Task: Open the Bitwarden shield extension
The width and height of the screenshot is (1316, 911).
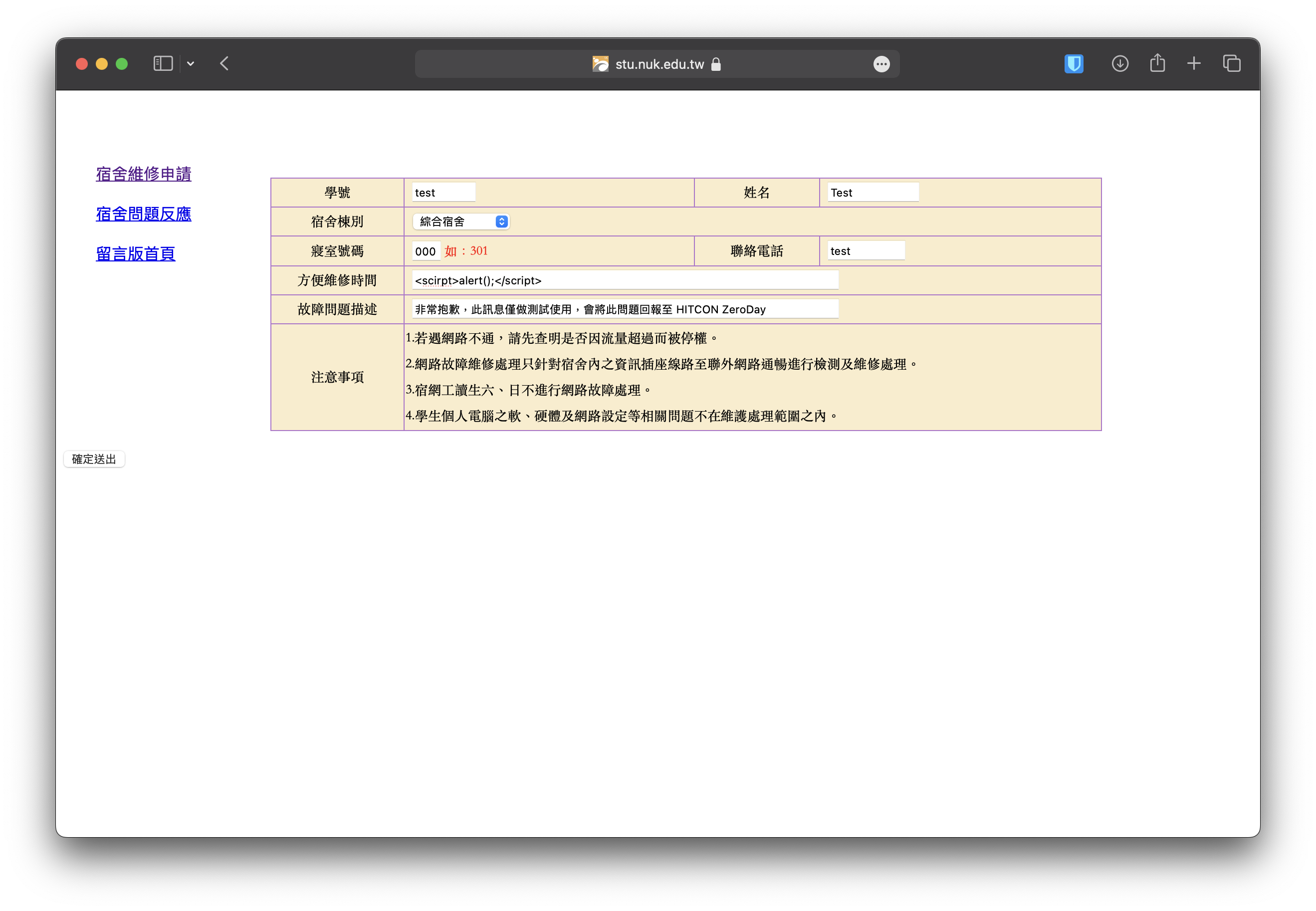Action: pos(1074,63)
